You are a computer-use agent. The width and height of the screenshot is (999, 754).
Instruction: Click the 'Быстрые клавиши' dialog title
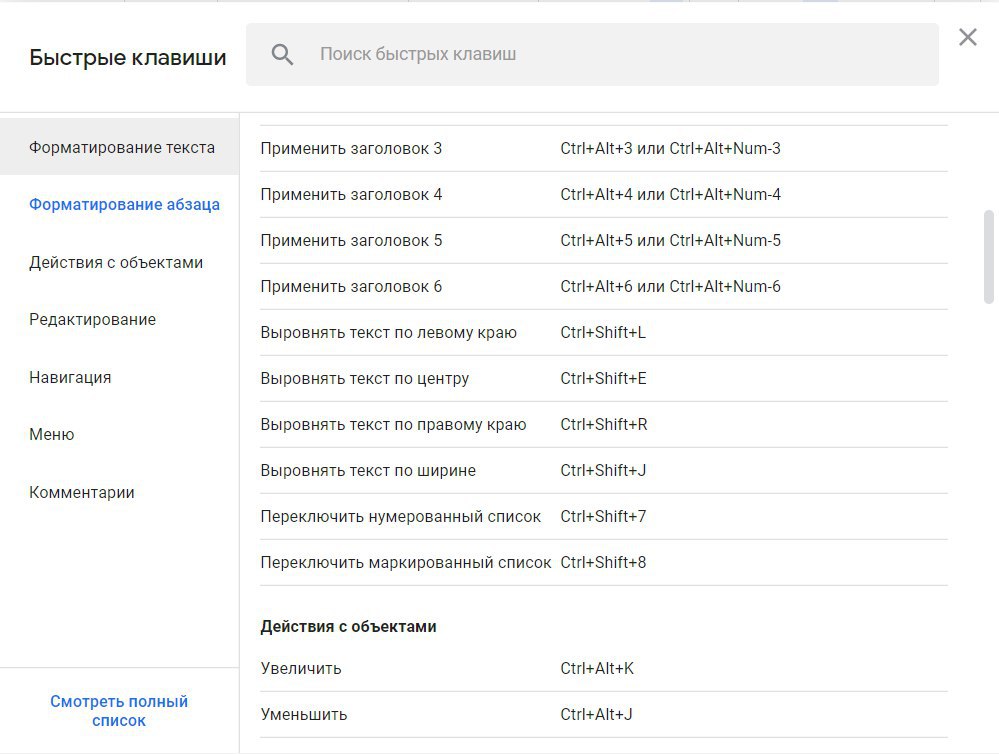pyautogui.click(x=128, y=58)
